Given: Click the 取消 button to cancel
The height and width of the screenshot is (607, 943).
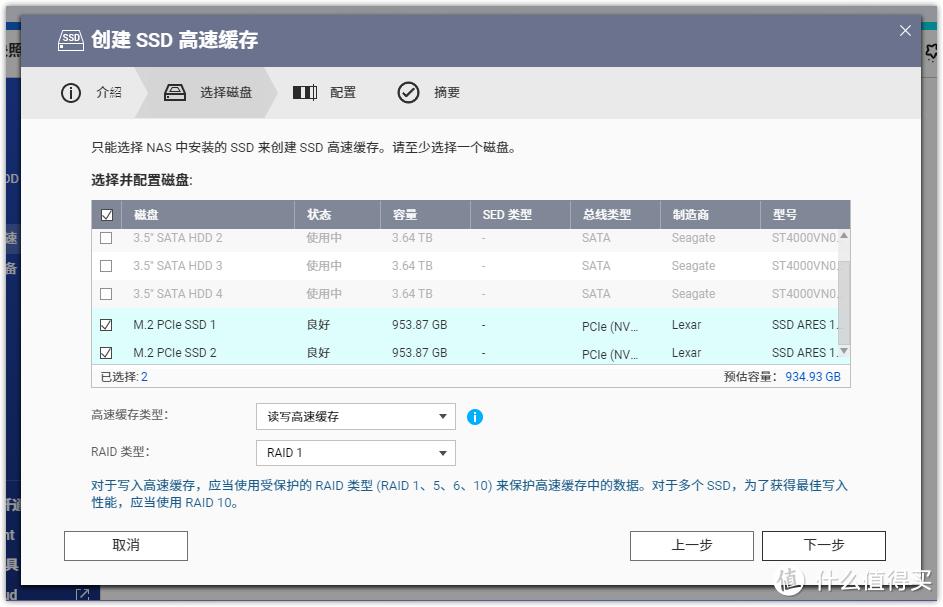Looking at the screenshot, I should pyautogui.click(x=125, y=545).
